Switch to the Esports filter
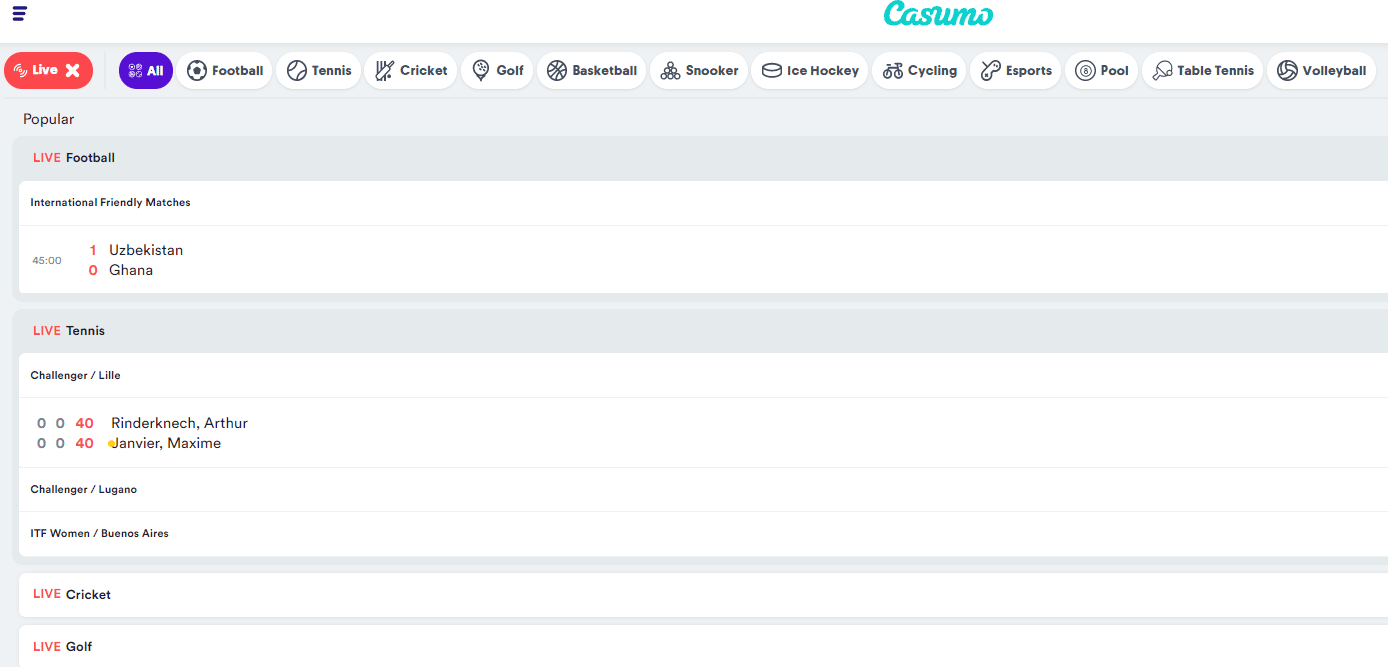This screenshot has width=1388, height=667. pos(1016,70)
